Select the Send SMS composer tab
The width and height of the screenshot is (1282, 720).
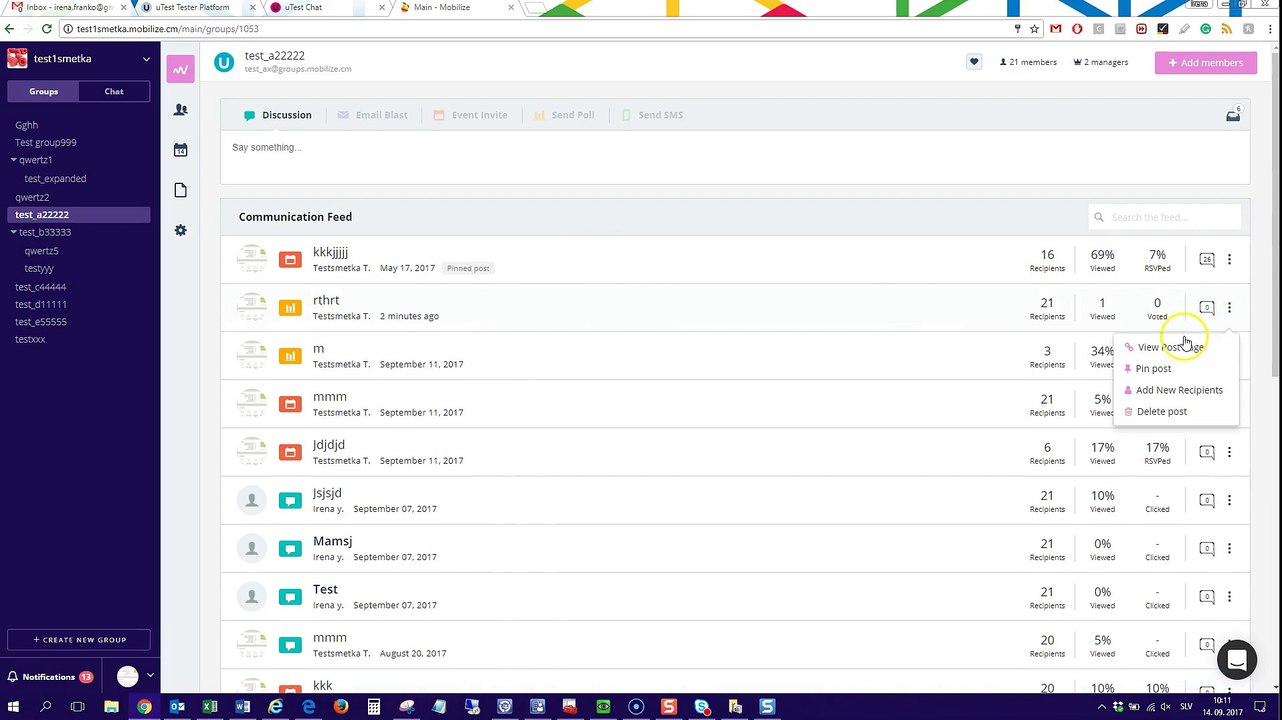652,115
